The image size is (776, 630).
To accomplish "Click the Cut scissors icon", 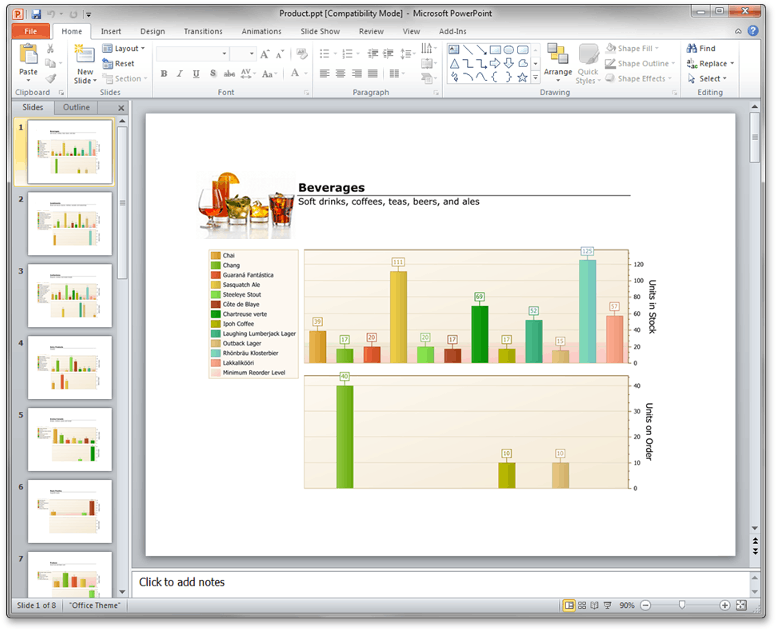I will coord(50,48).
